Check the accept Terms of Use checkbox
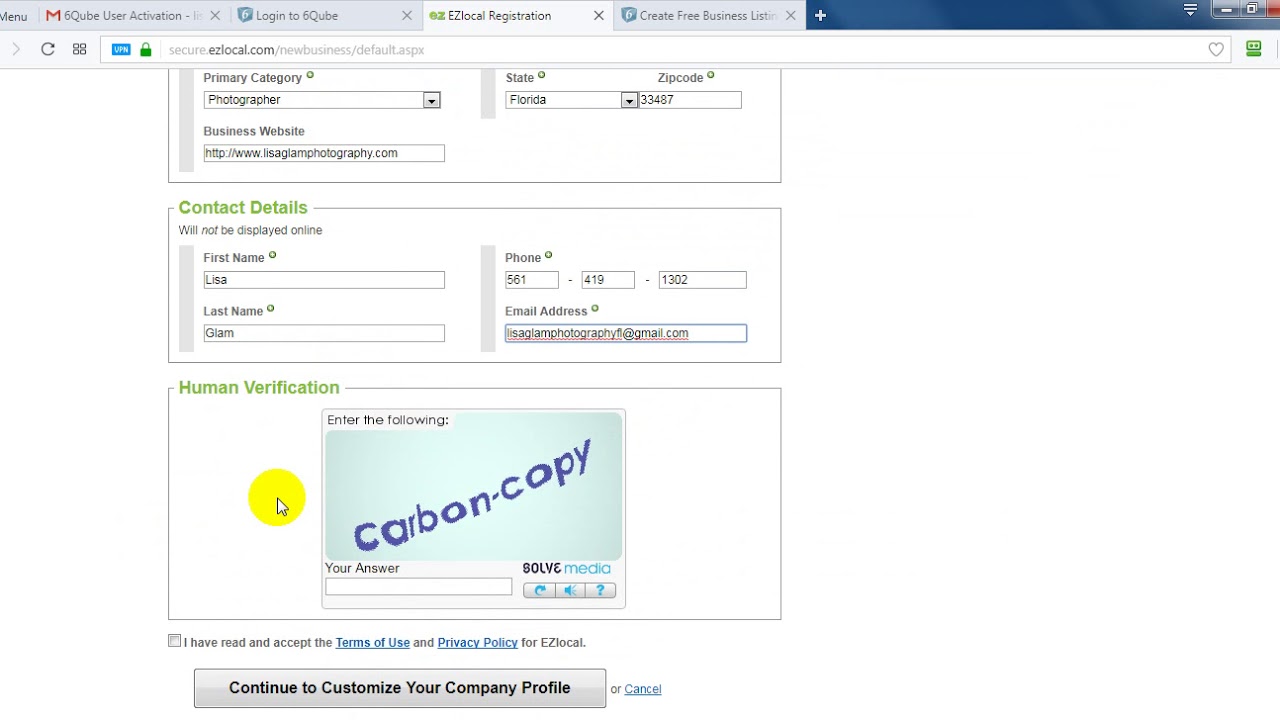This screenshot has width=1280, height=720. (x=175, y=641)
